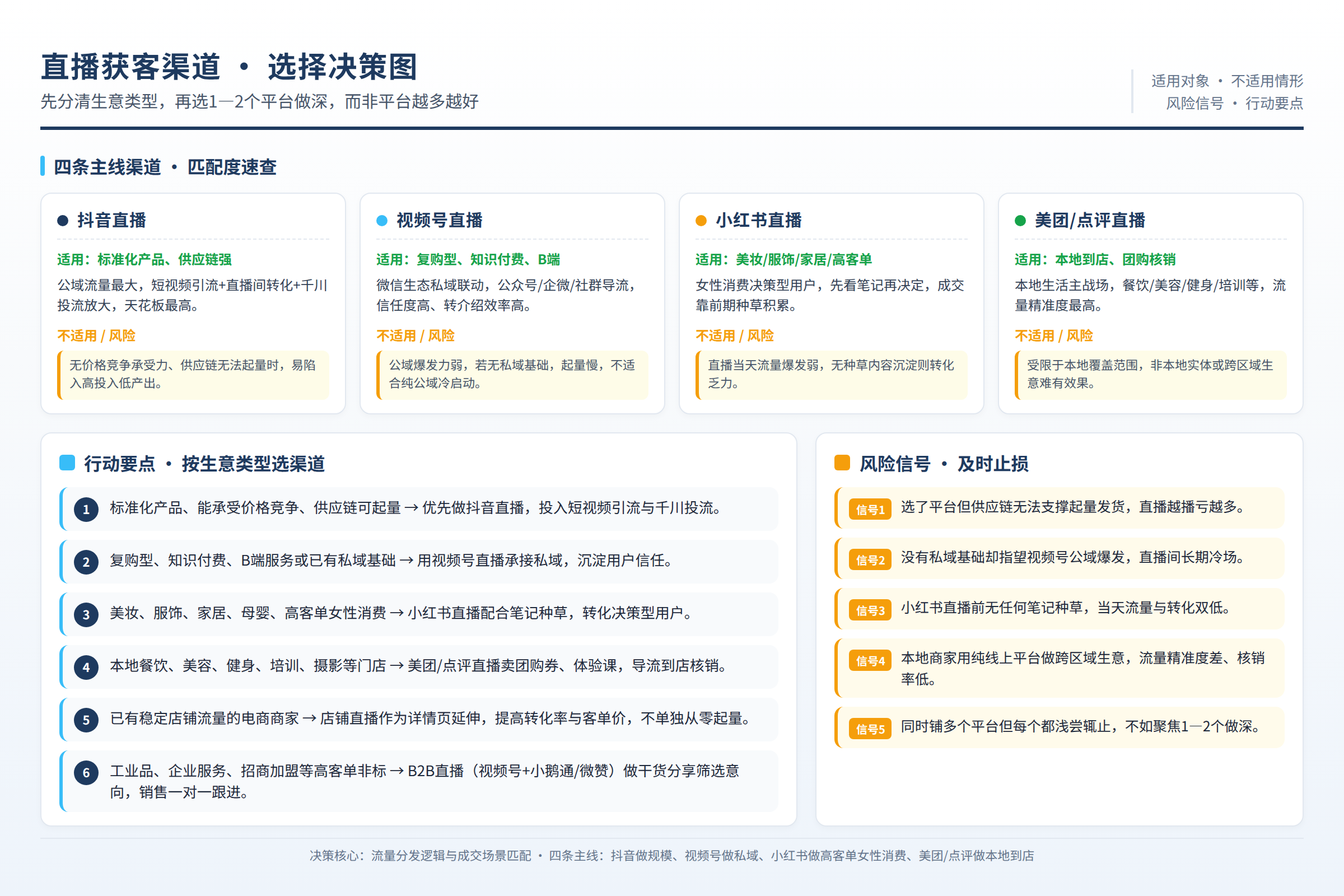Screen dimensions: 1344x896
Task: Select the 抖音直播 card heading
Action: [x=112, y=221]
